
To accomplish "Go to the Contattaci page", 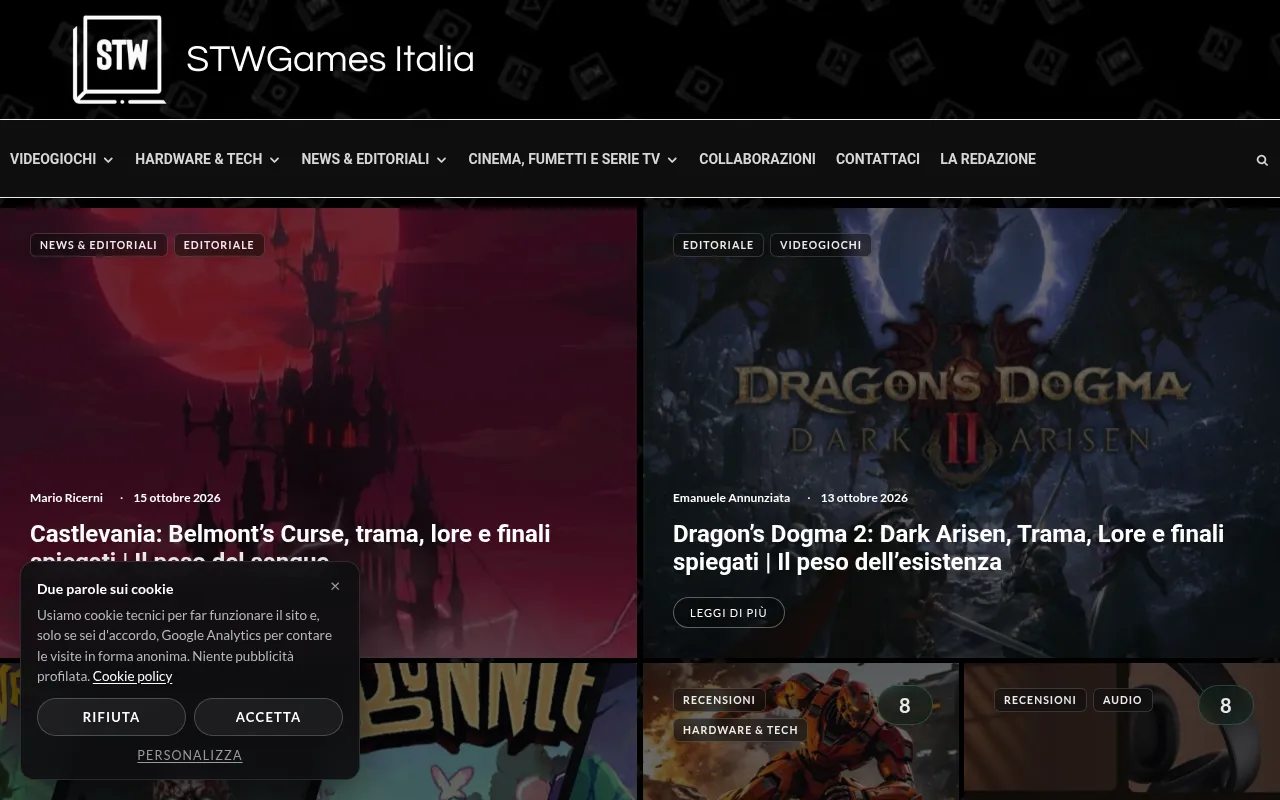I will click(878, 159).
